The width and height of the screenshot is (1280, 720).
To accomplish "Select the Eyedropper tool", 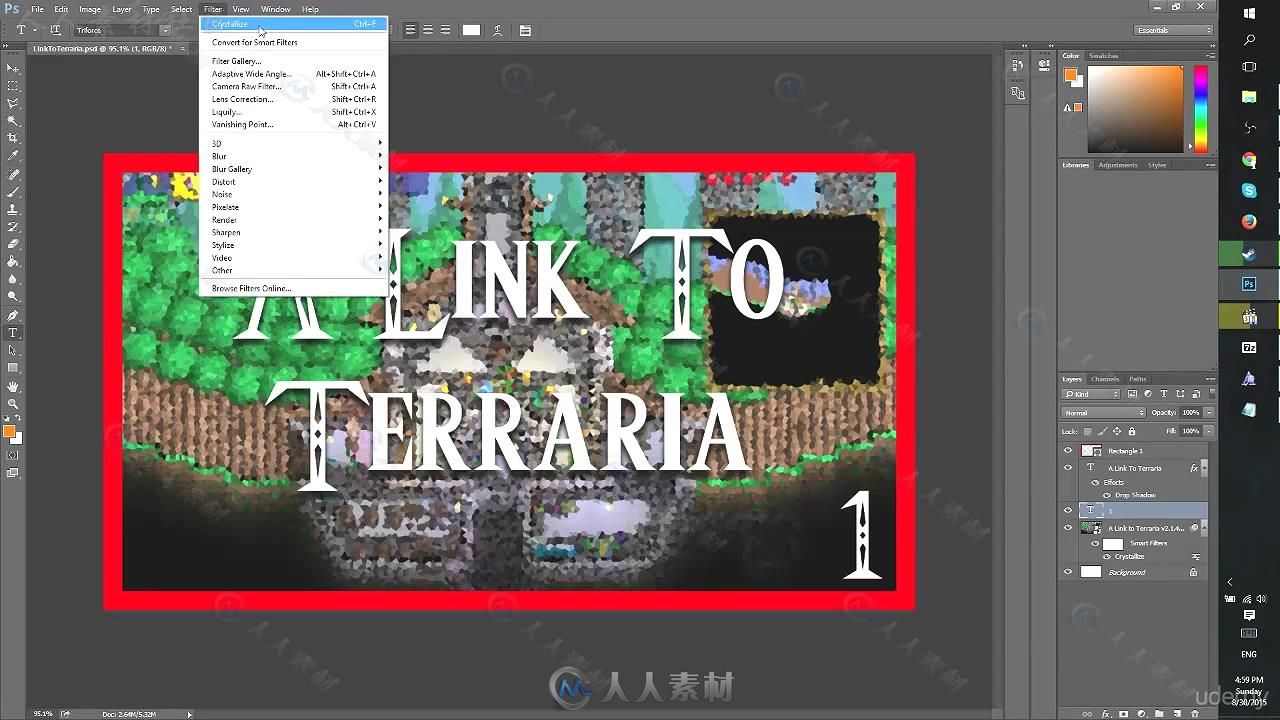I will [x=13, y=156].
